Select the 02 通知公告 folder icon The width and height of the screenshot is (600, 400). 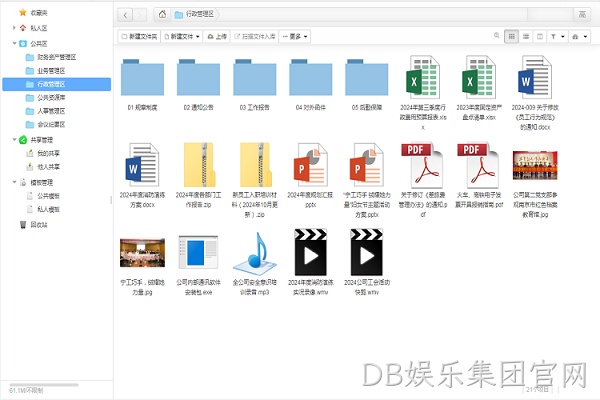click(x=198, y=78)
